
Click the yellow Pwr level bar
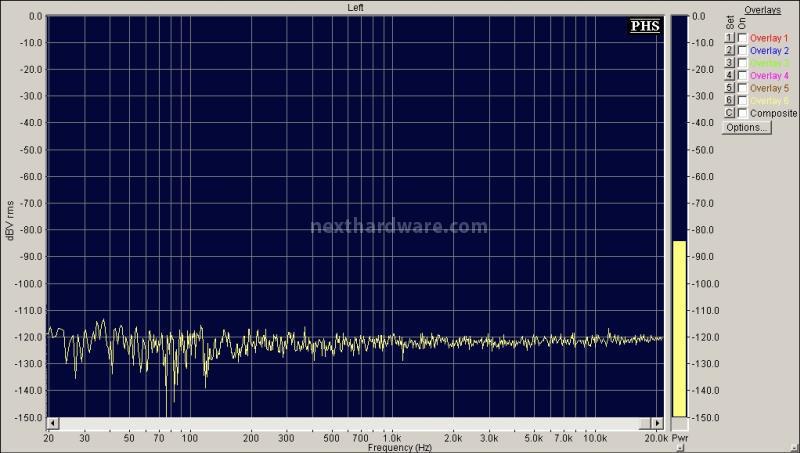679,329
